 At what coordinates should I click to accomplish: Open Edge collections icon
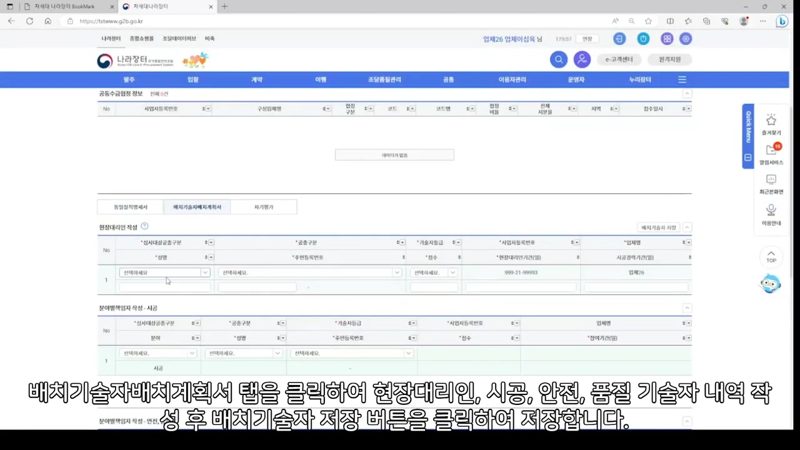[x=707, y=21]
